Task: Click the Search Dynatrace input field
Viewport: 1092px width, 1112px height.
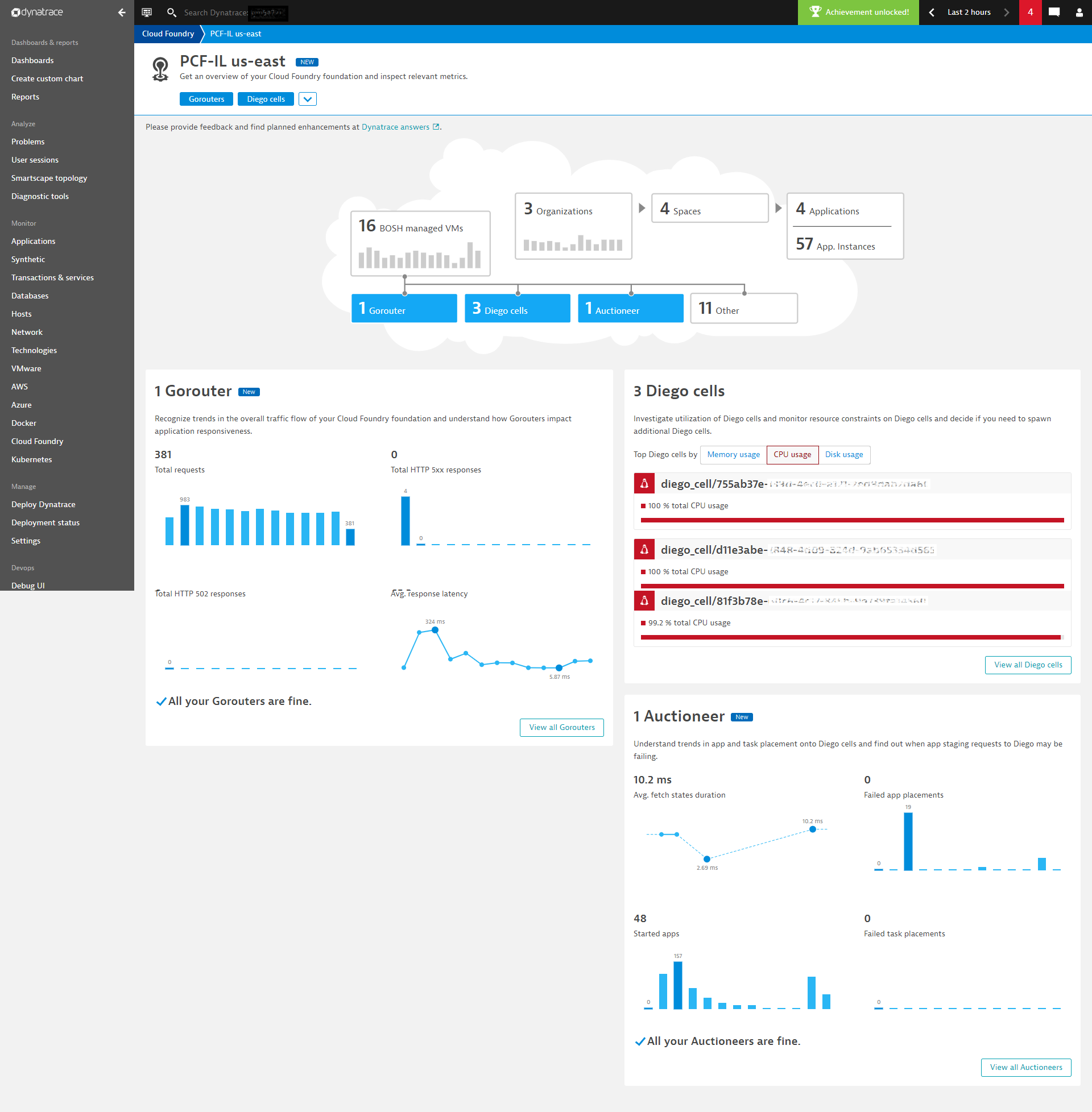Action: (x=235, y=13)
